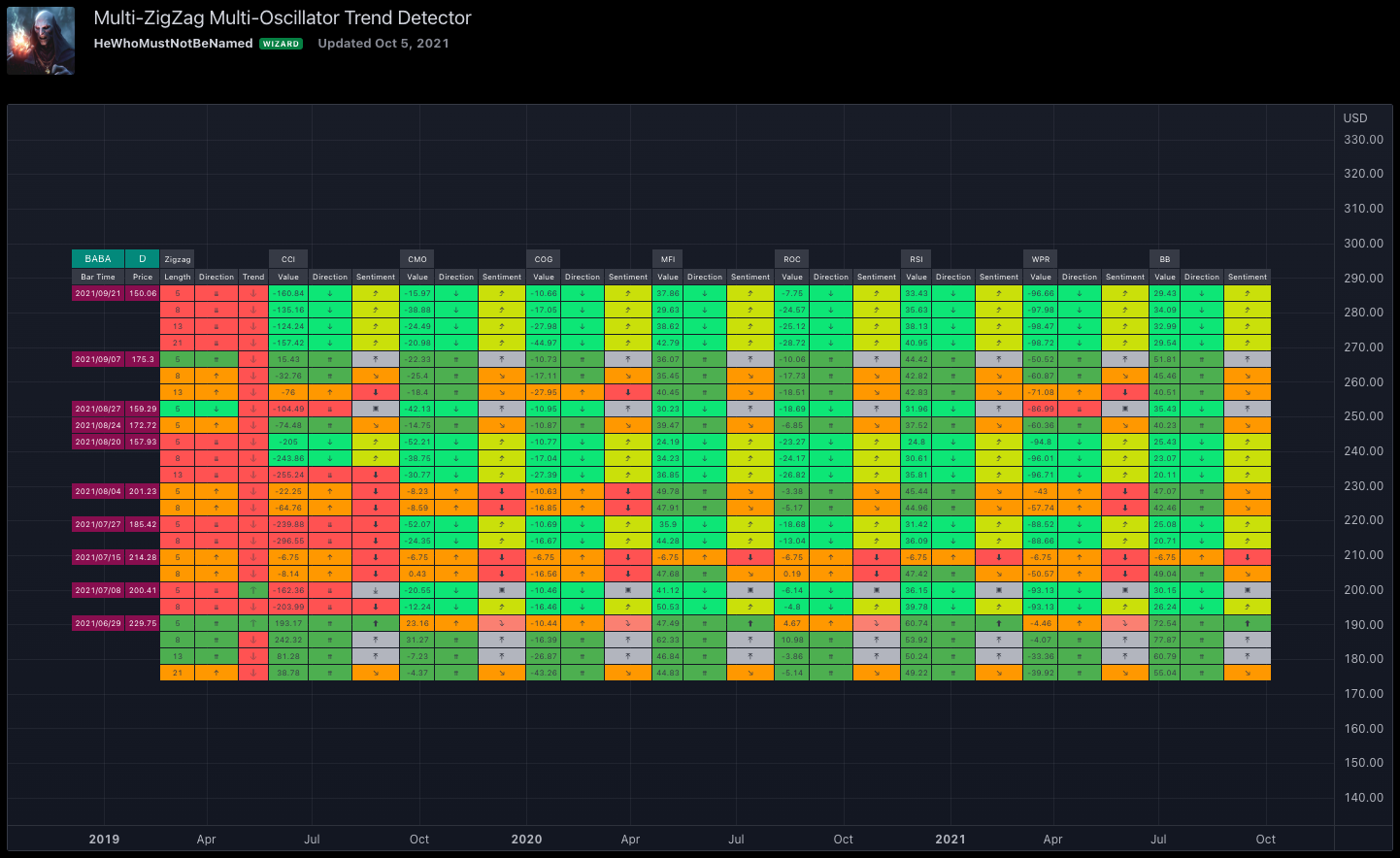
Task: Click the BB value 72.54 cell
Action: pyautogui.click(x=1165, y=623)
